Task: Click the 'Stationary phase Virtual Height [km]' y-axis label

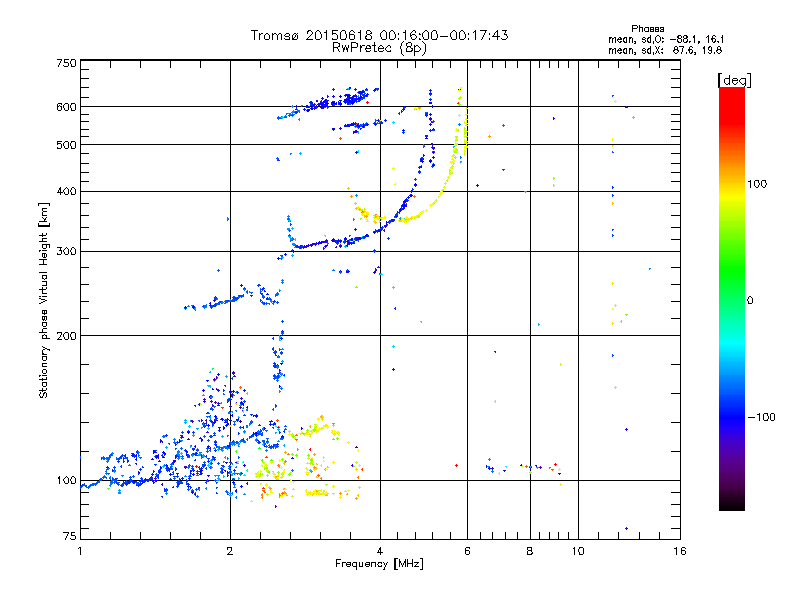Action: (44, 301)
